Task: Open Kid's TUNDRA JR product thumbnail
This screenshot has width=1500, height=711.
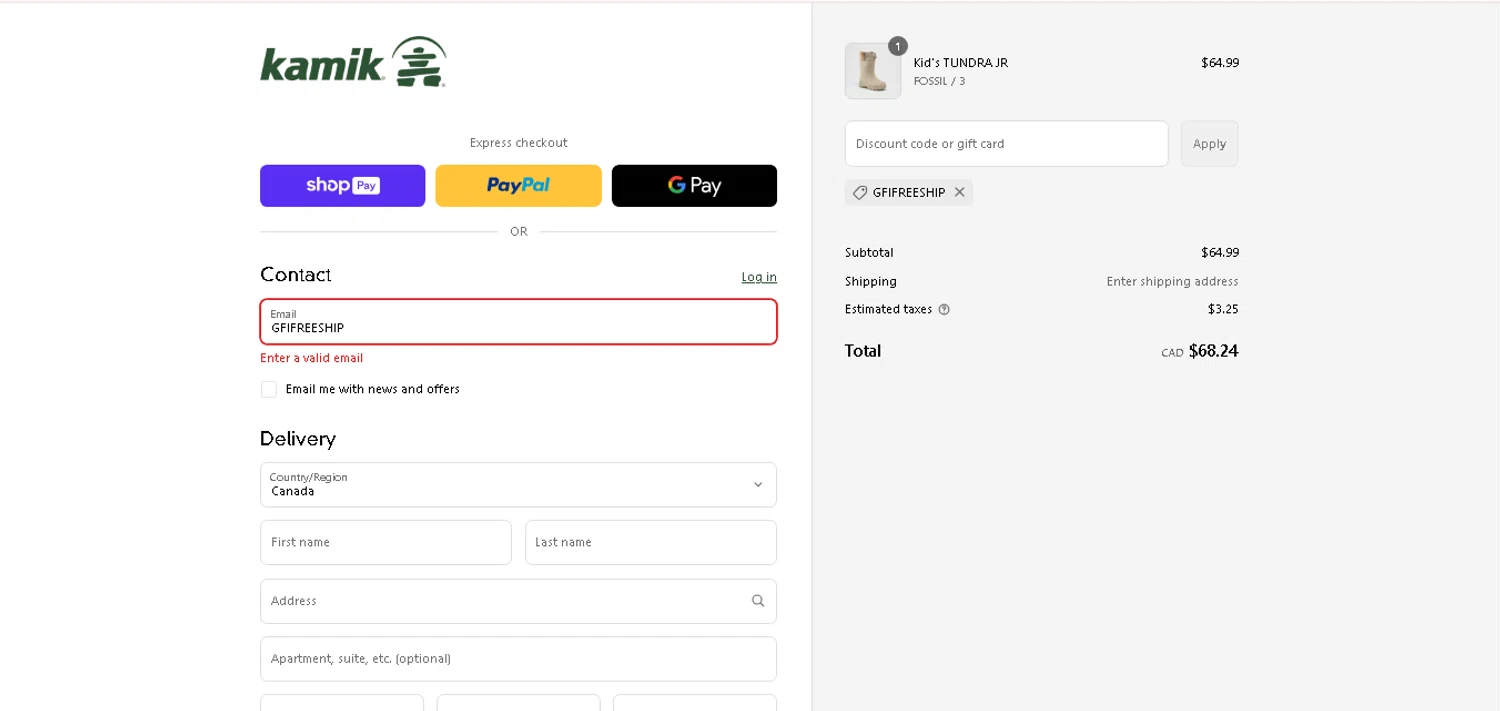Action: pyautogui.click(x=873, y=71)
